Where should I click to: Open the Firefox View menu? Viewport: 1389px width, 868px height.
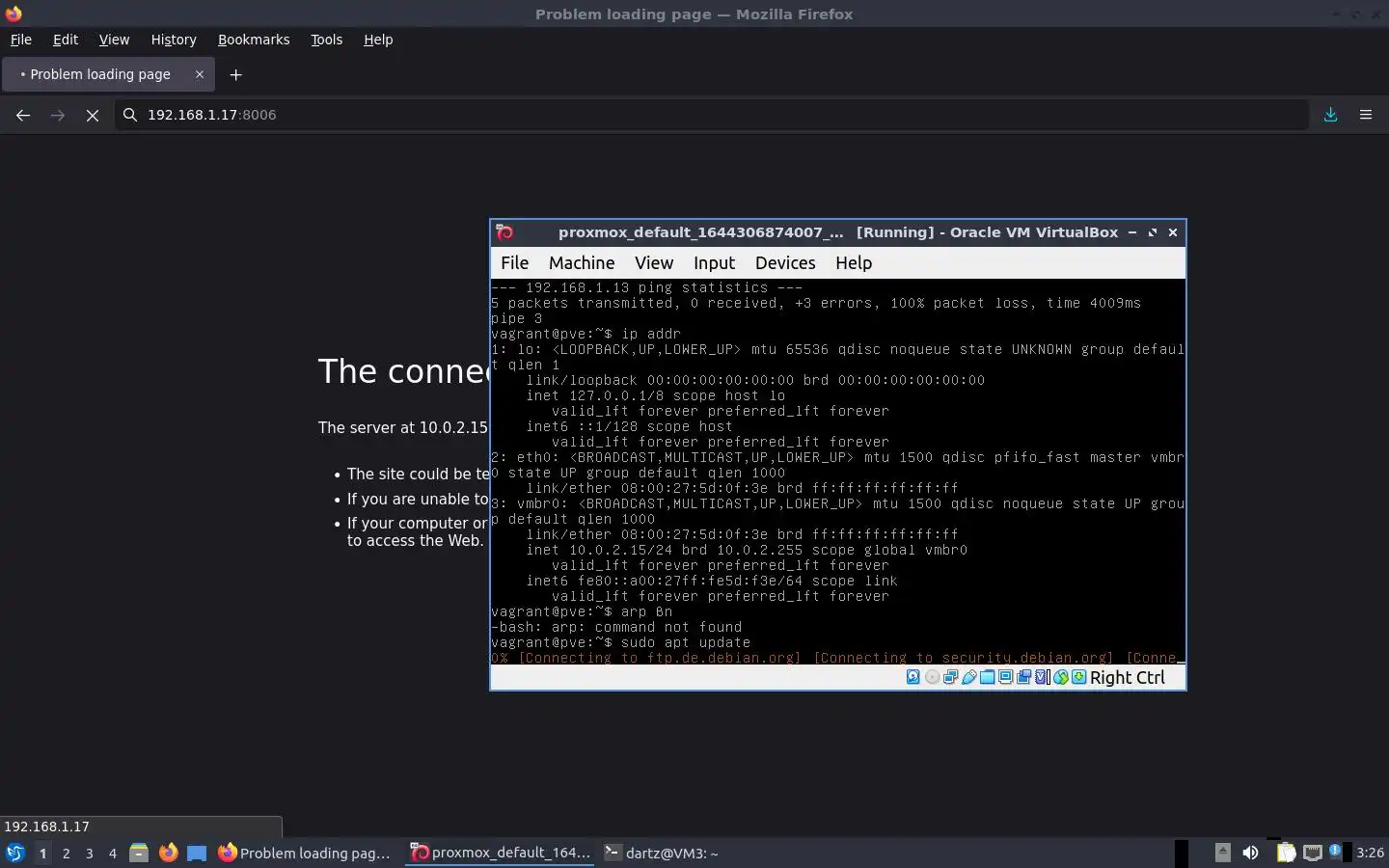(114, 40)
